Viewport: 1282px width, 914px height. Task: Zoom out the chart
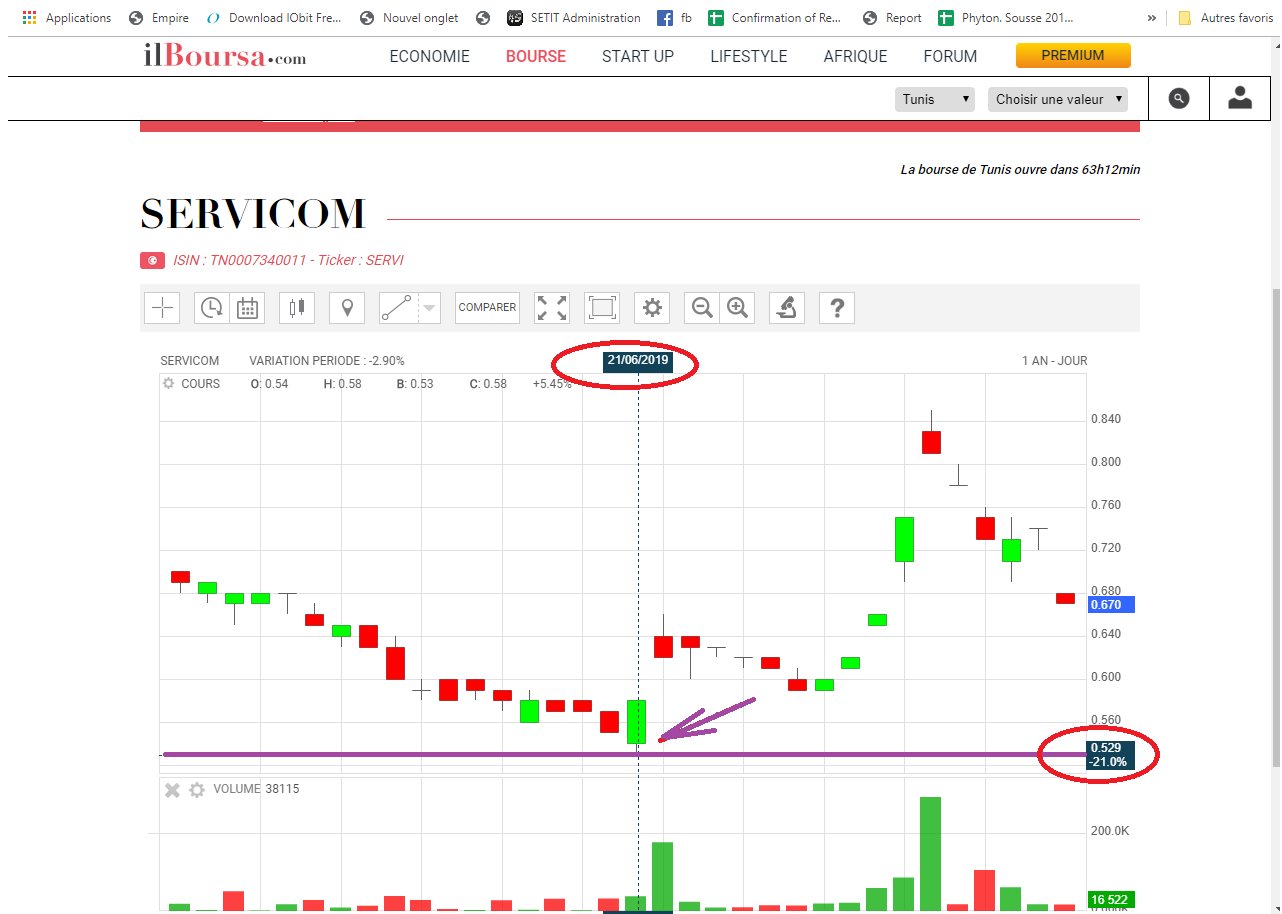point(703,308)
